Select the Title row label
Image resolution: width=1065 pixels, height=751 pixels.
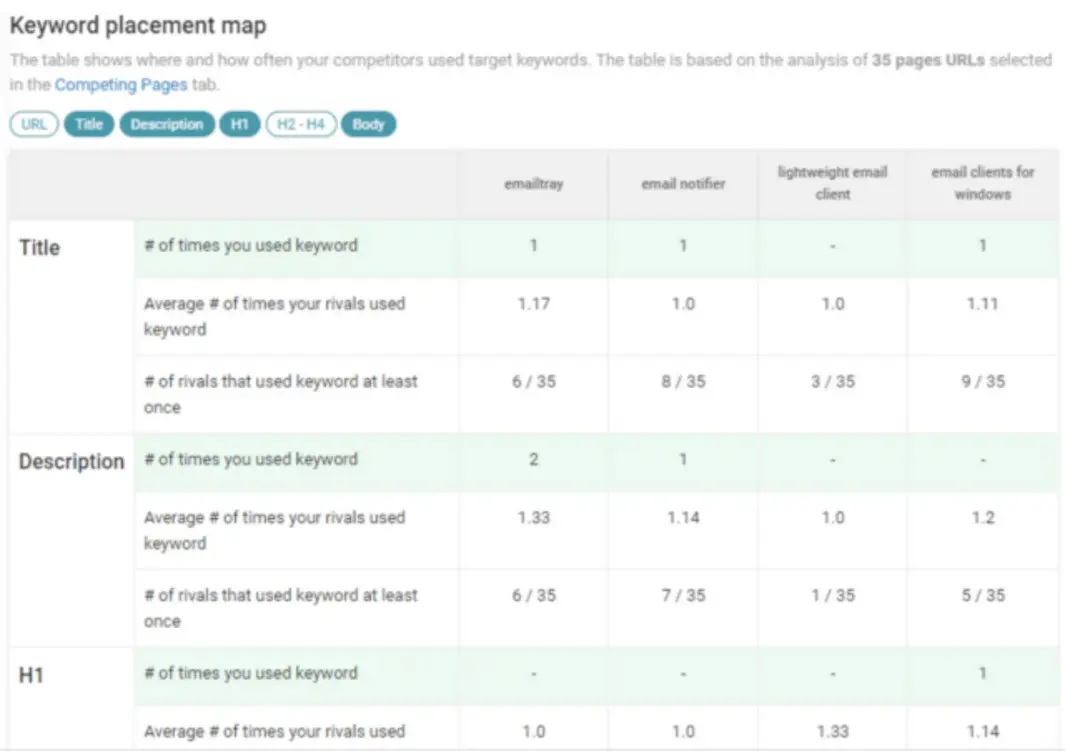click(x=40, y=247)
